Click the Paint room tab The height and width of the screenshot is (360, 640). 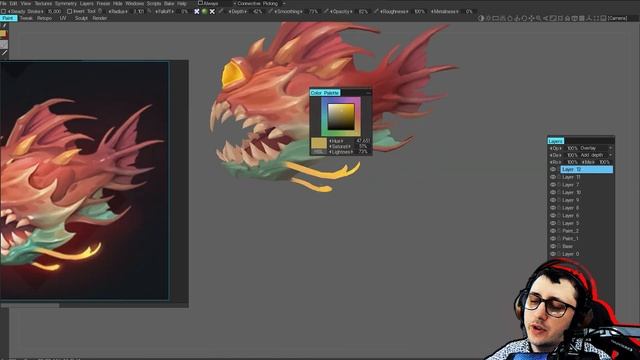click(8, 18)
